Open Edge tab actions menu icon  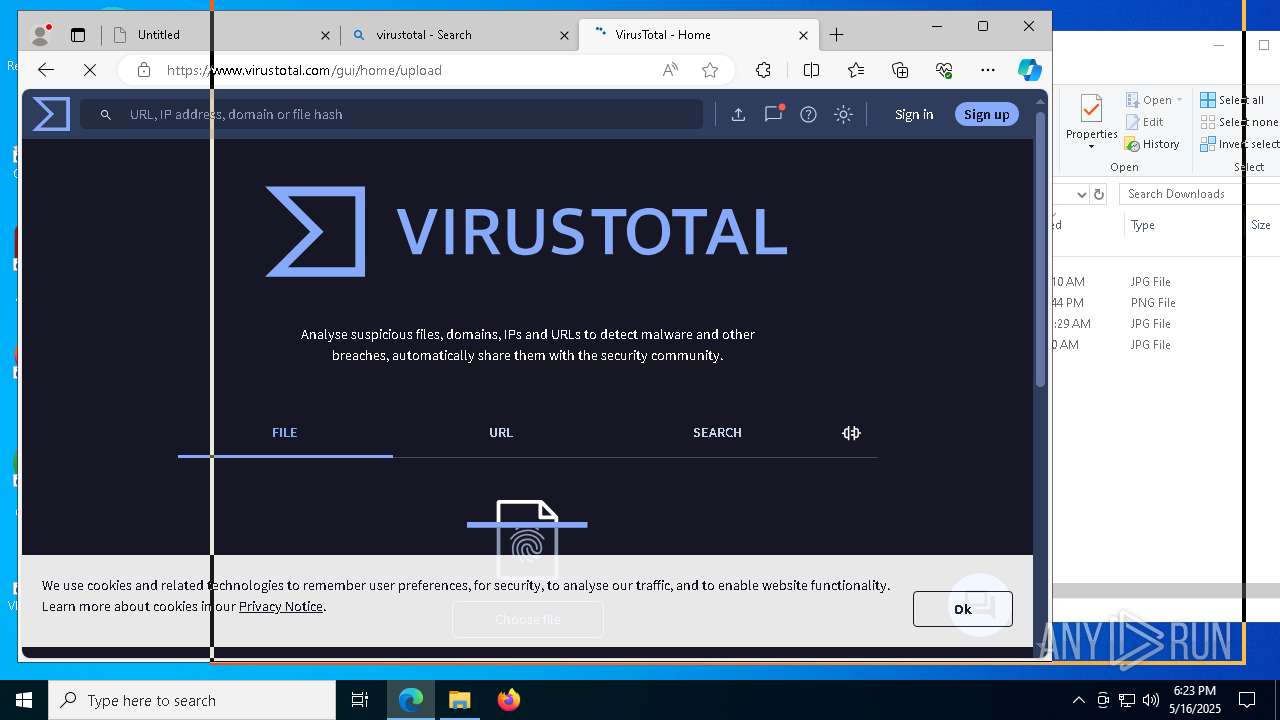[x=78, y=34]
